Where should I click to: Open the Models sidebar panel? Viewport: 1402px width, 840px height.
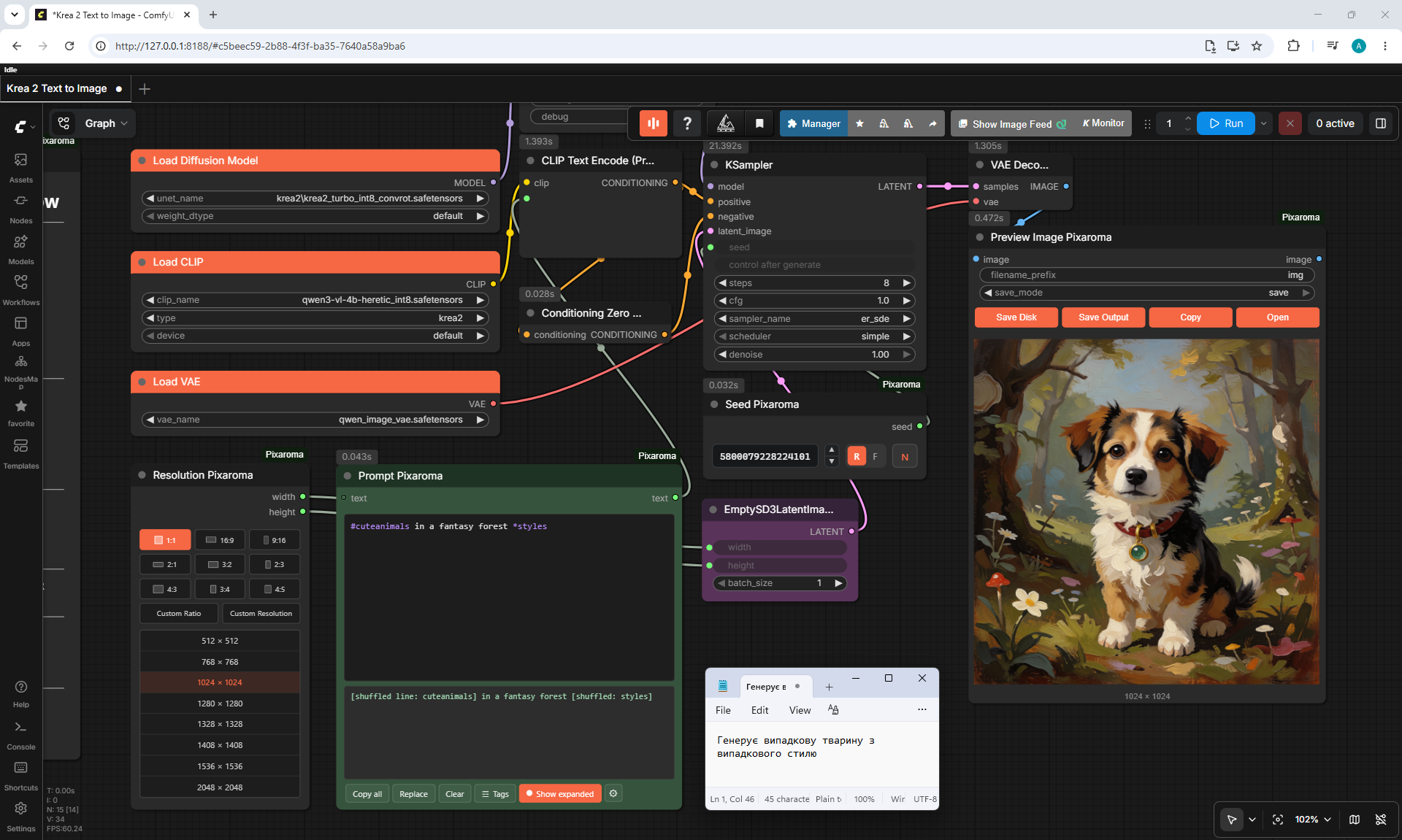coord(20,249)
